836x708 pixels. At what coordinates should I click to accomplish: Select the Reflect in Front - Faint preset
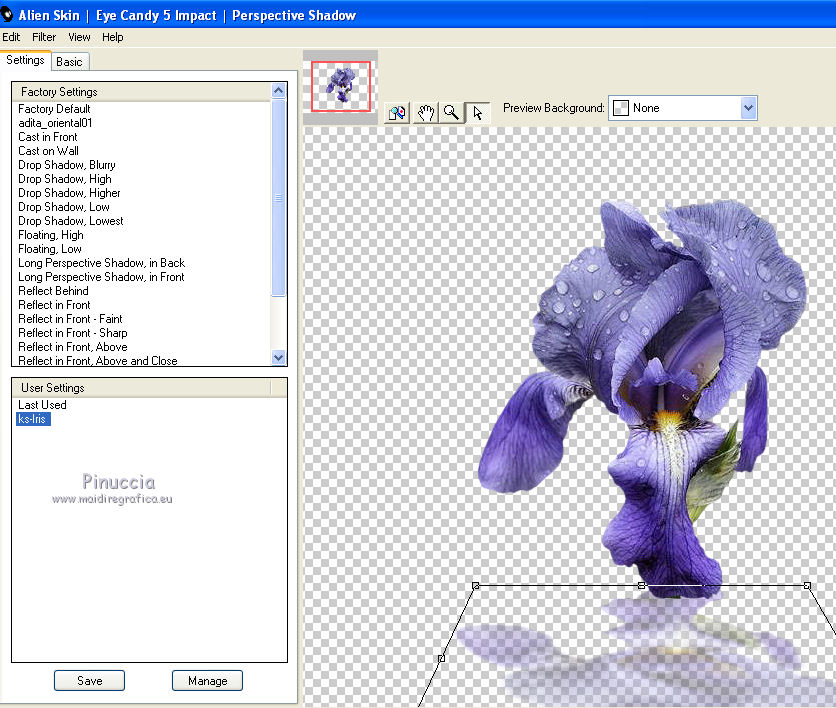tap(70, 319)
